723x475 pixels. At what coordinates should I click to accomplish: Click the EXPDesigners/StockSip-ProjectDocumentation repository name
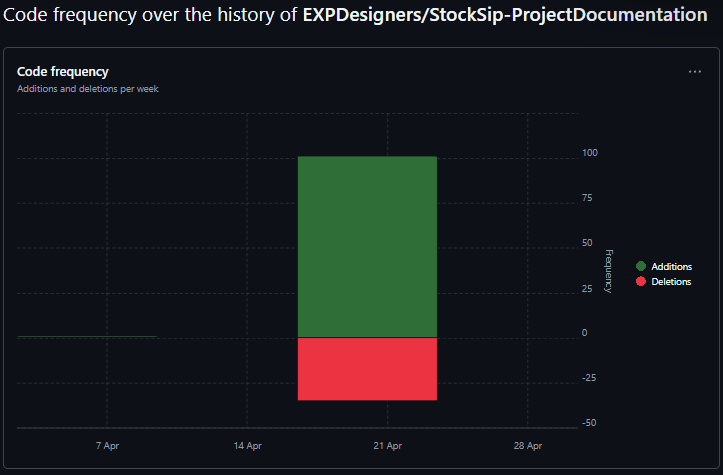(x=505, y=15)
